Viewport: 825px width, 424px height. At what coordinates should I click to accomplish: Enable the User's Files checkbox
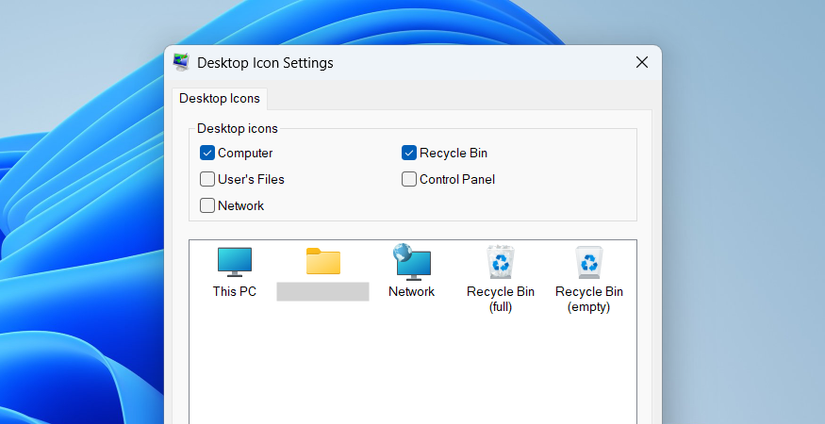[x=207, y=179]
